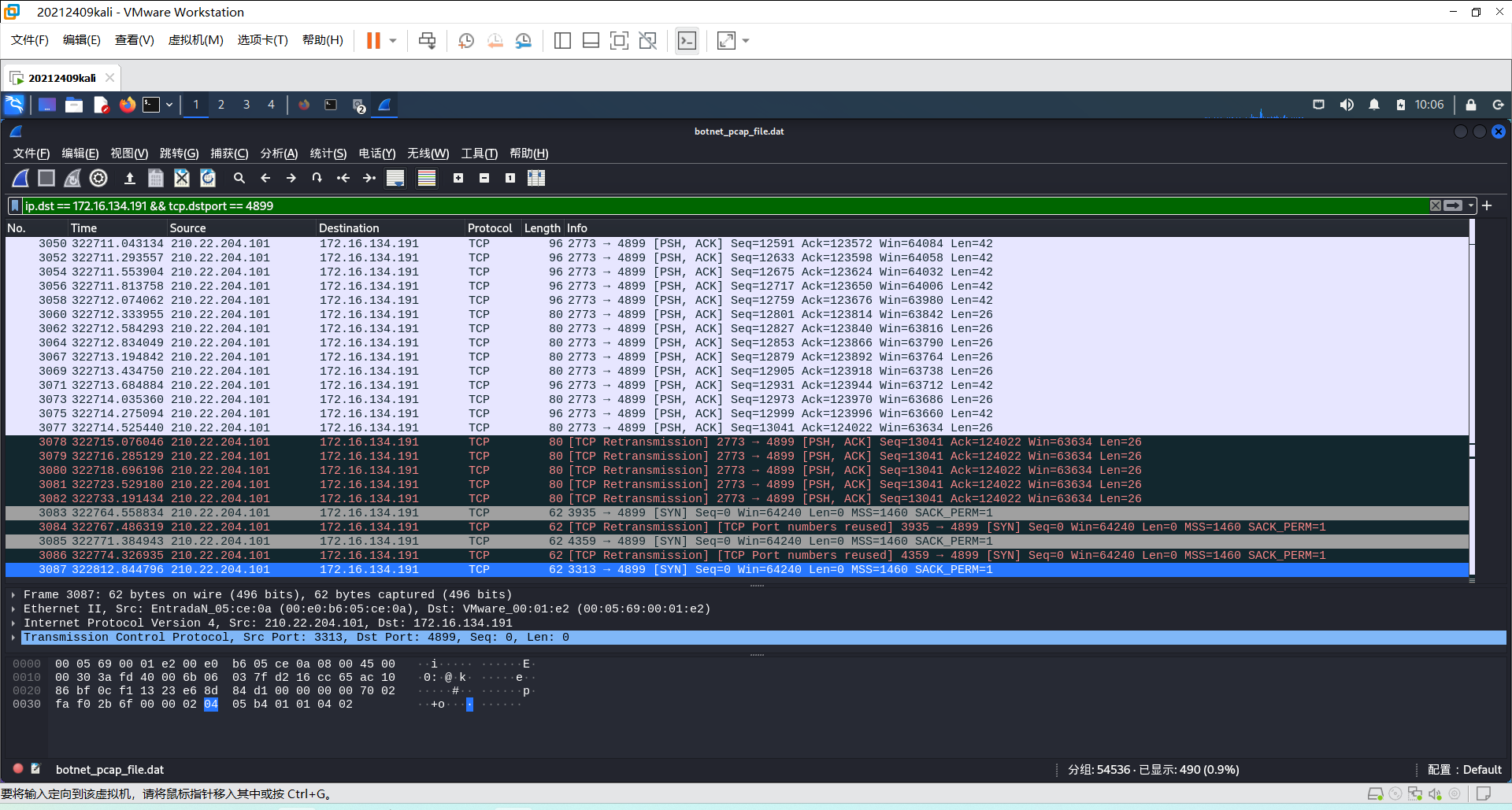Apply the display filter arrow button
The width and height of the screenshot is (1512, 810).
coord(1453,206)
